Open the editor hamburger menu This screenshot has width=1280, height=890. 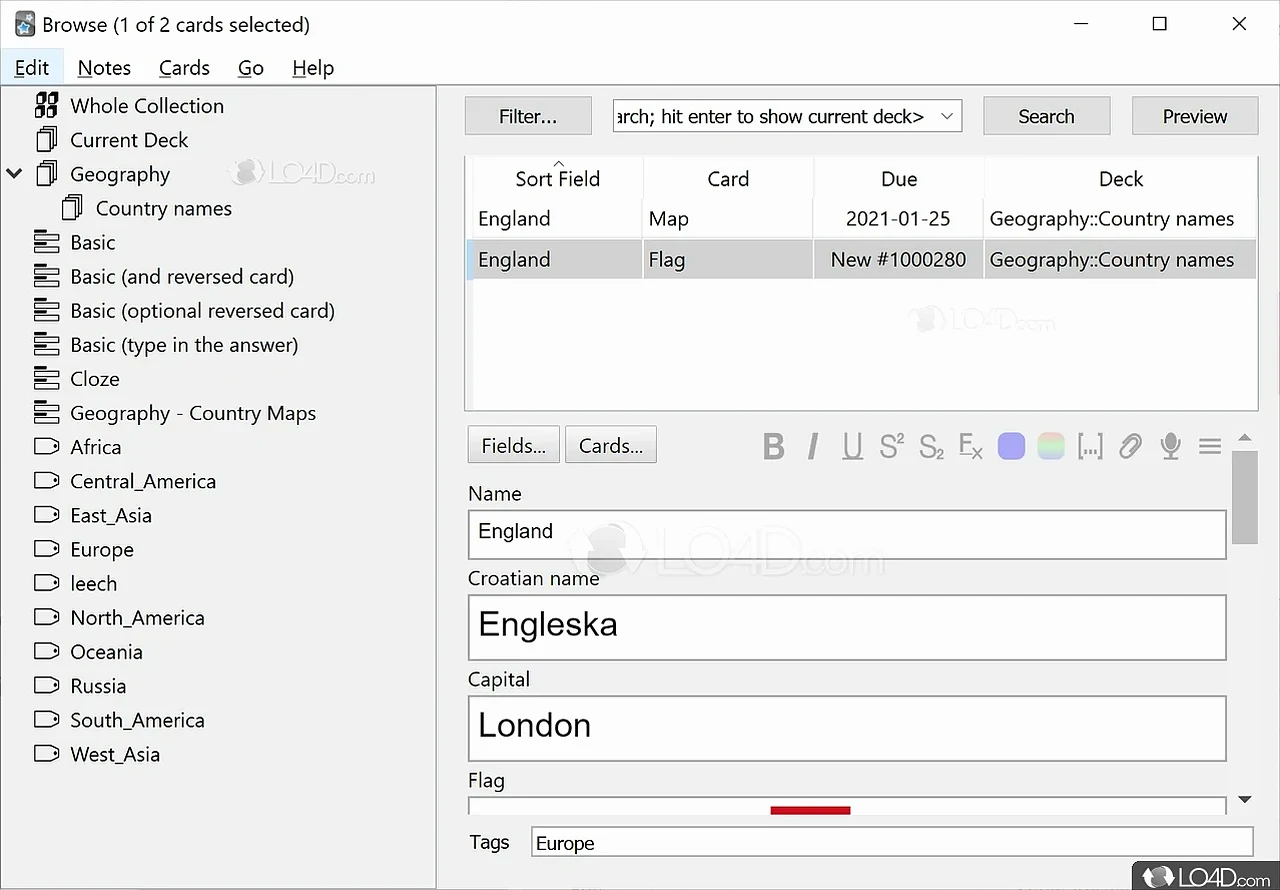tap(1210, 446)
